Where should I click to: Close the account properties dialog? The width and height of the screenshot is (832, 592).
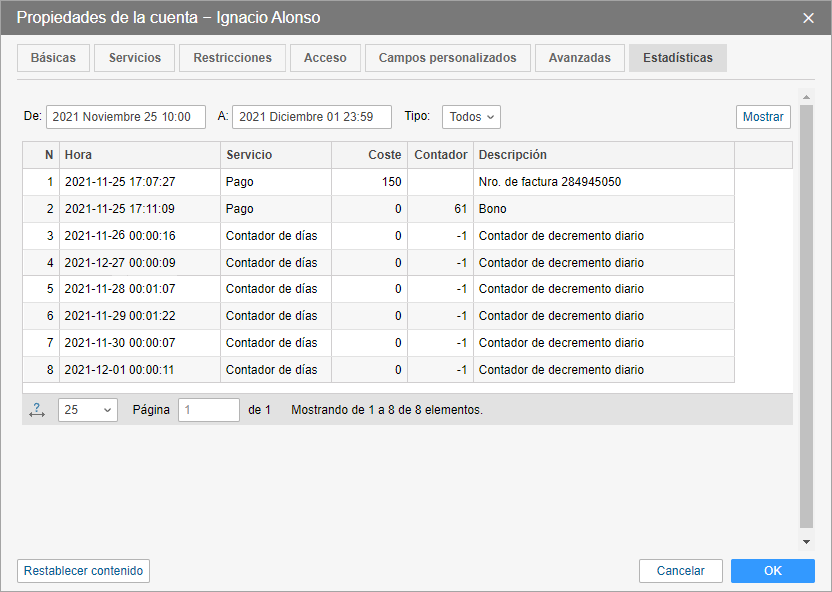(x=808, y=18)
